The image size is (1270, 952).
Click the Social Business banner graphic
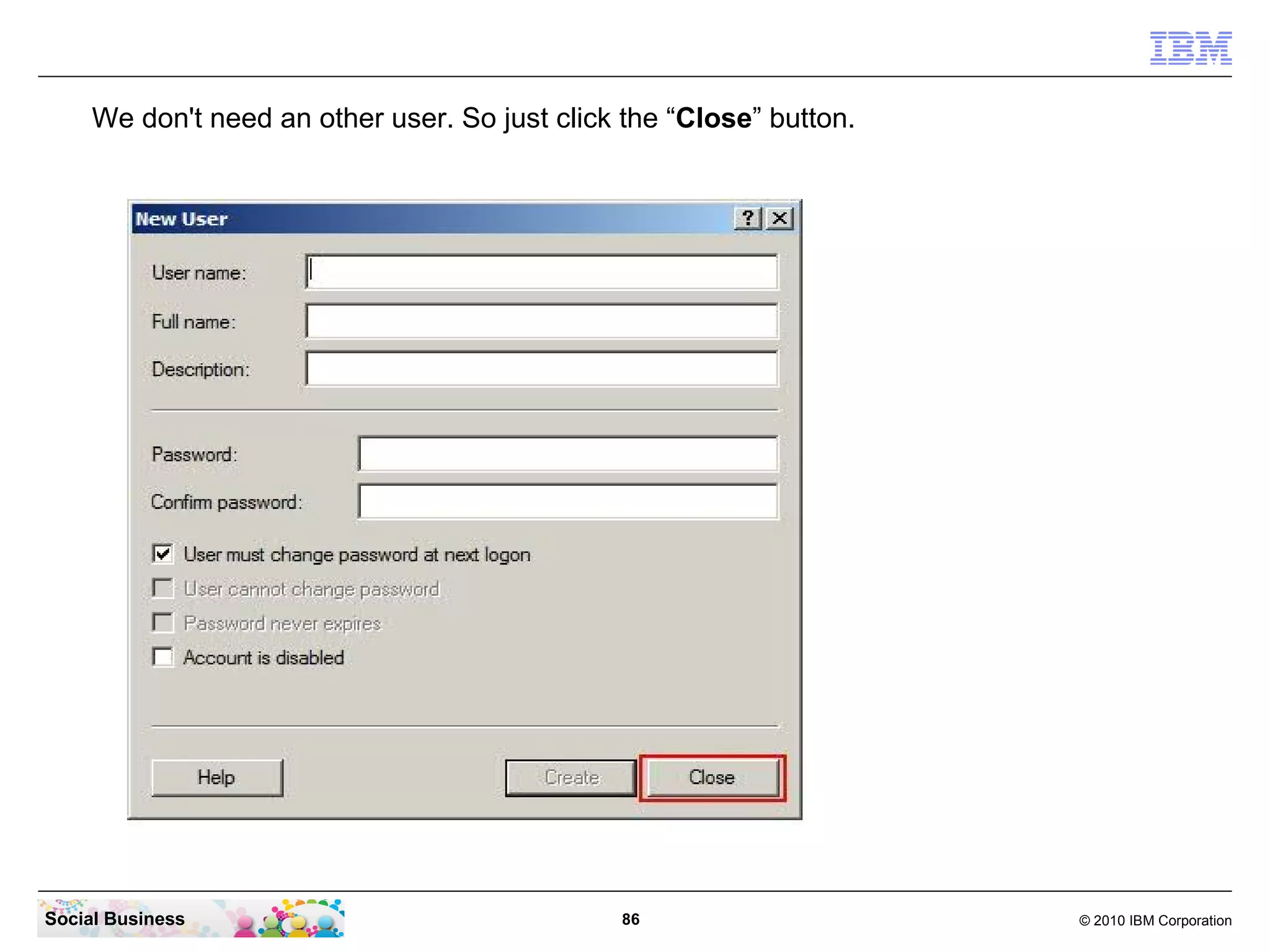tap(191, 918)
